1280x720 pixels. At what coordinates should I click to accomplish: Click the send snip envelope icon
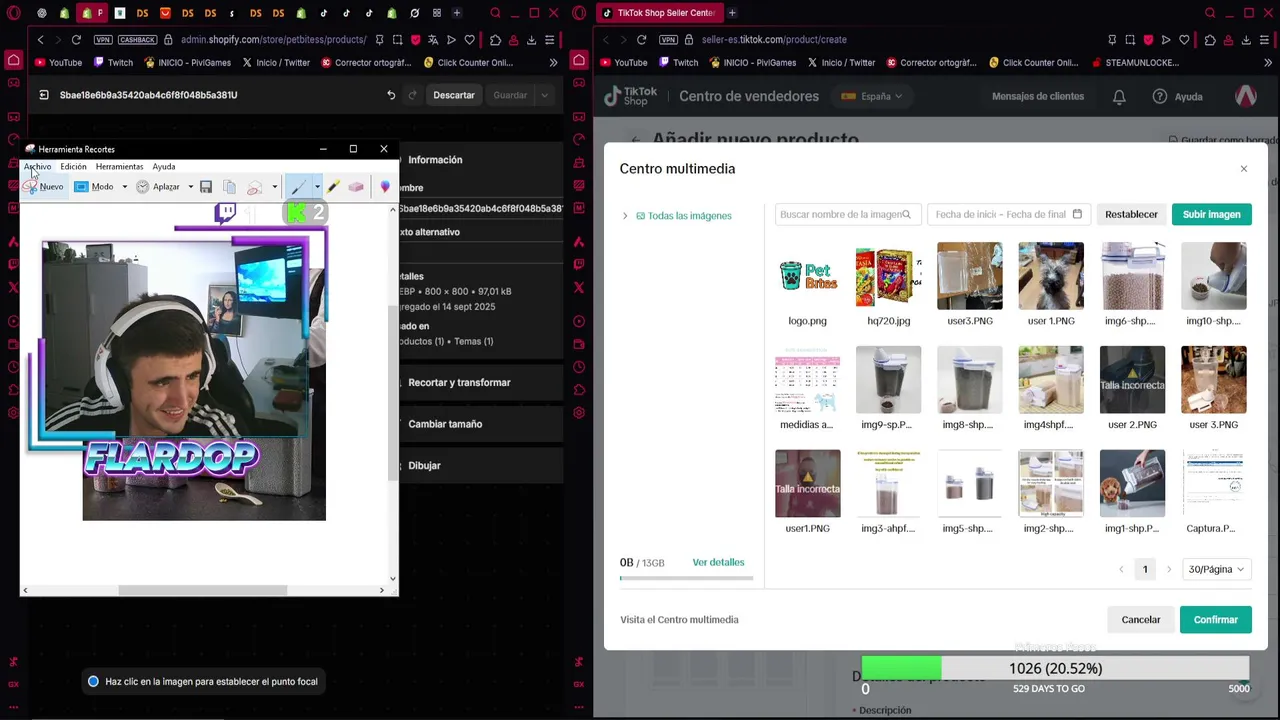pos(254,187)
